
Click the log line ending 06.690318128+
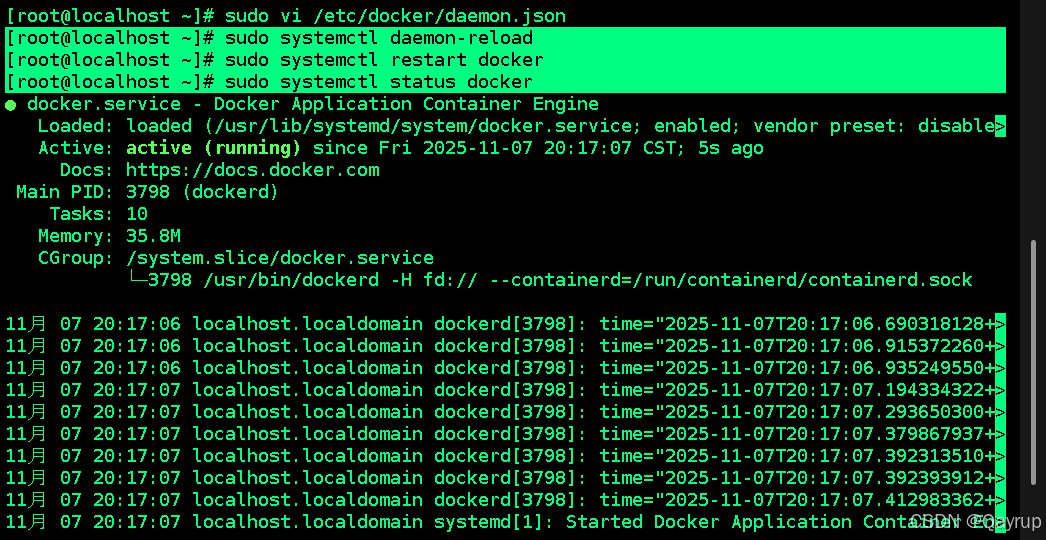point(505,324)
